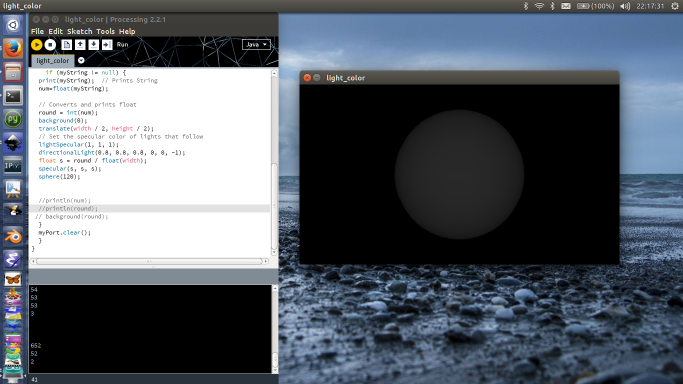This screenshot has height=384, width=683.
Task: Open the Terminal from the dock
Action: pyautogui.click(x=13, y=95)
